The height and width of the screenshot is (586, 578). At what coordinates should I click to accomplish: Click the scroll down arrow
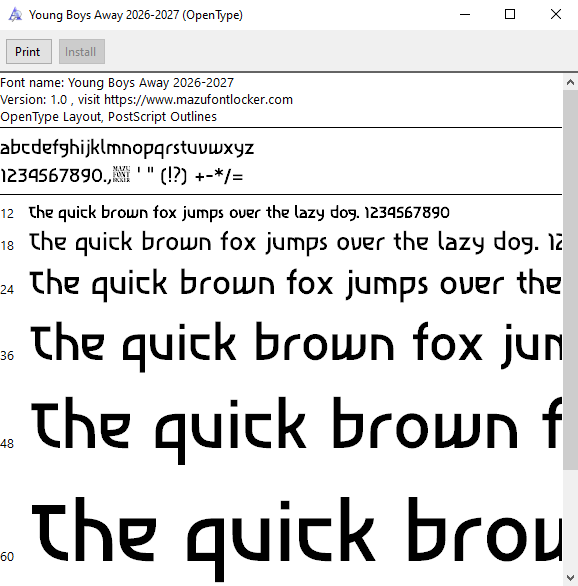[570, 578]
